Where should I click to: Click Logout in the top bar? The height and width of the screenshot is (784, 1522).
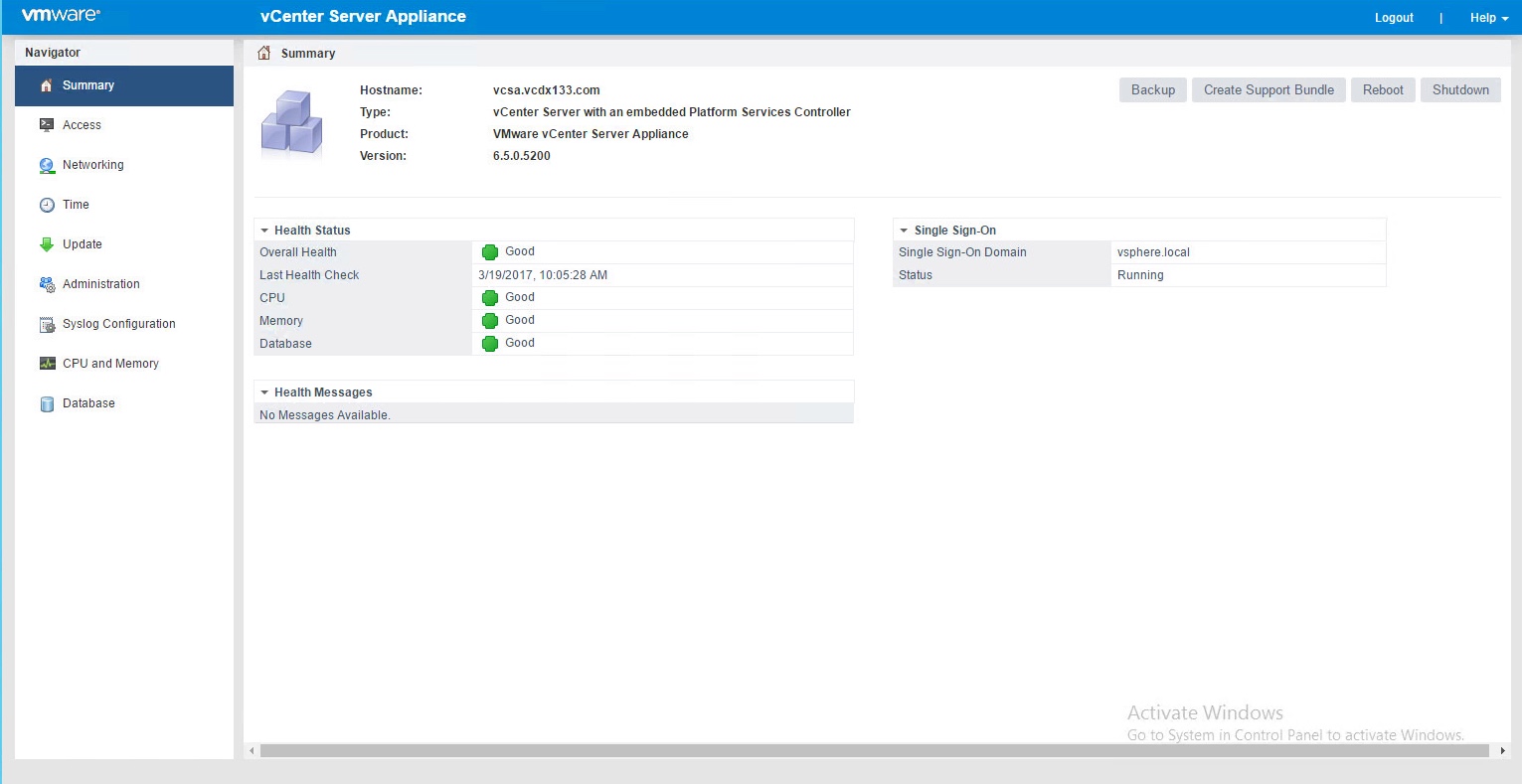coord(1394,18)
